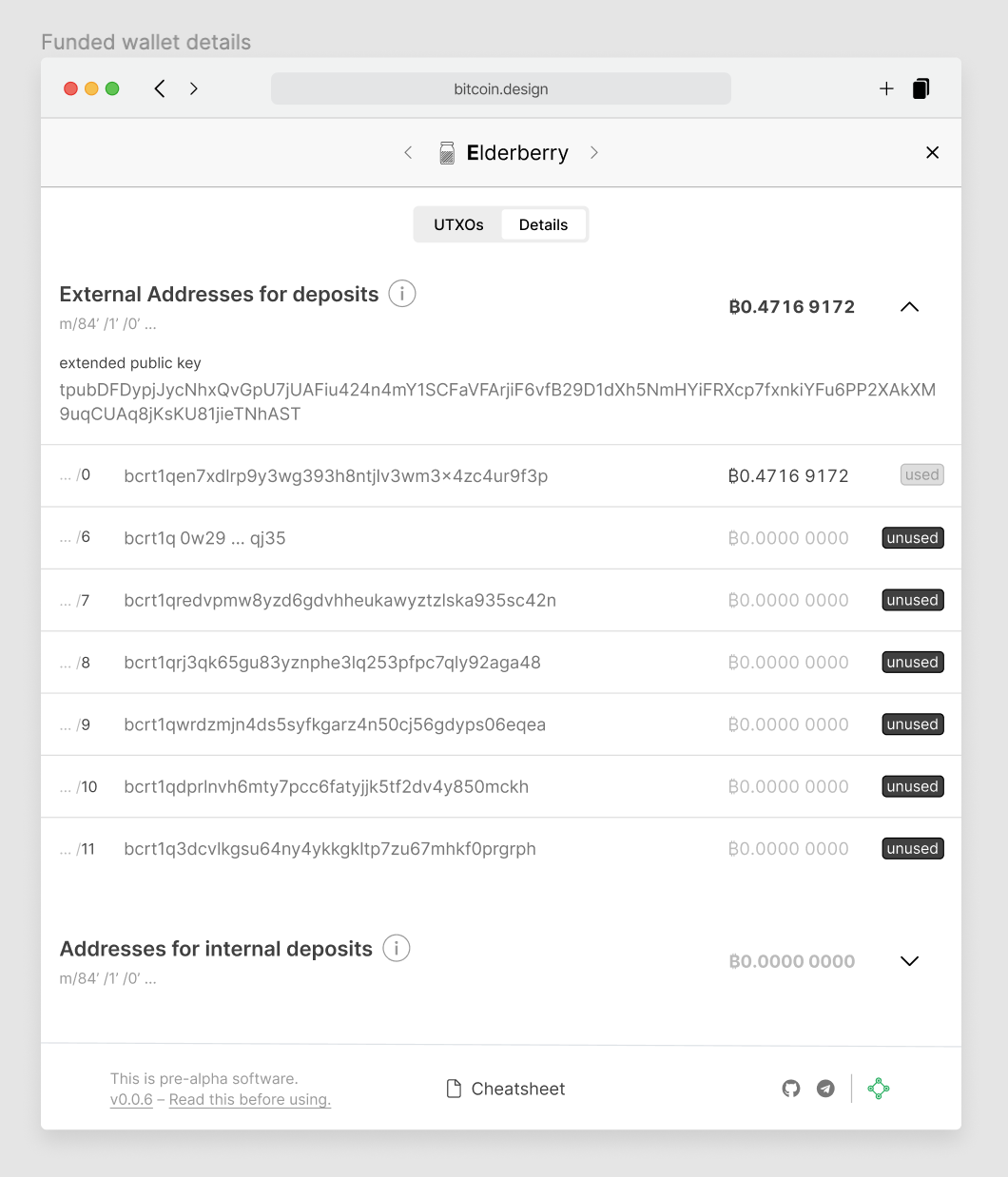Open the Telegram icon in the footer

tap(825, 1089)
